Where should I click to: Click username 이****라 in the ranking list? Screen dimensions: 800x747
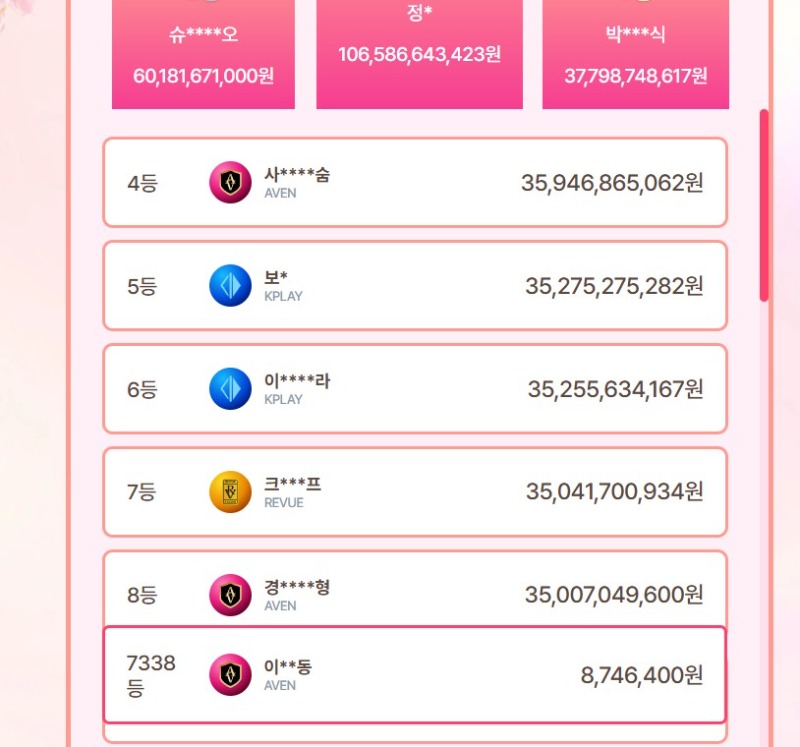tap(297, 381)
